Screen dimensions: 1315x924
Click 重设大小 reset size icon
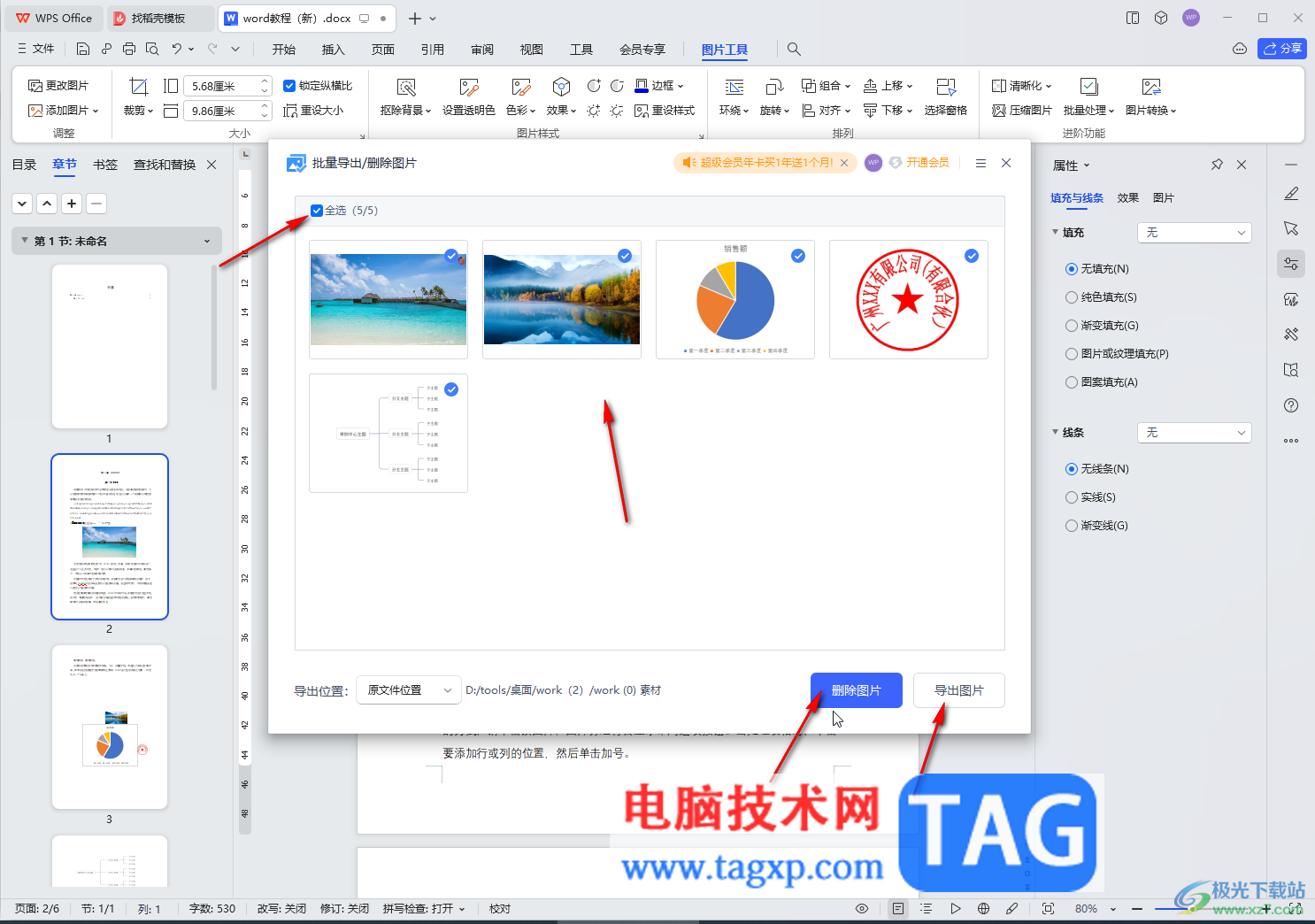coord(313,111)
